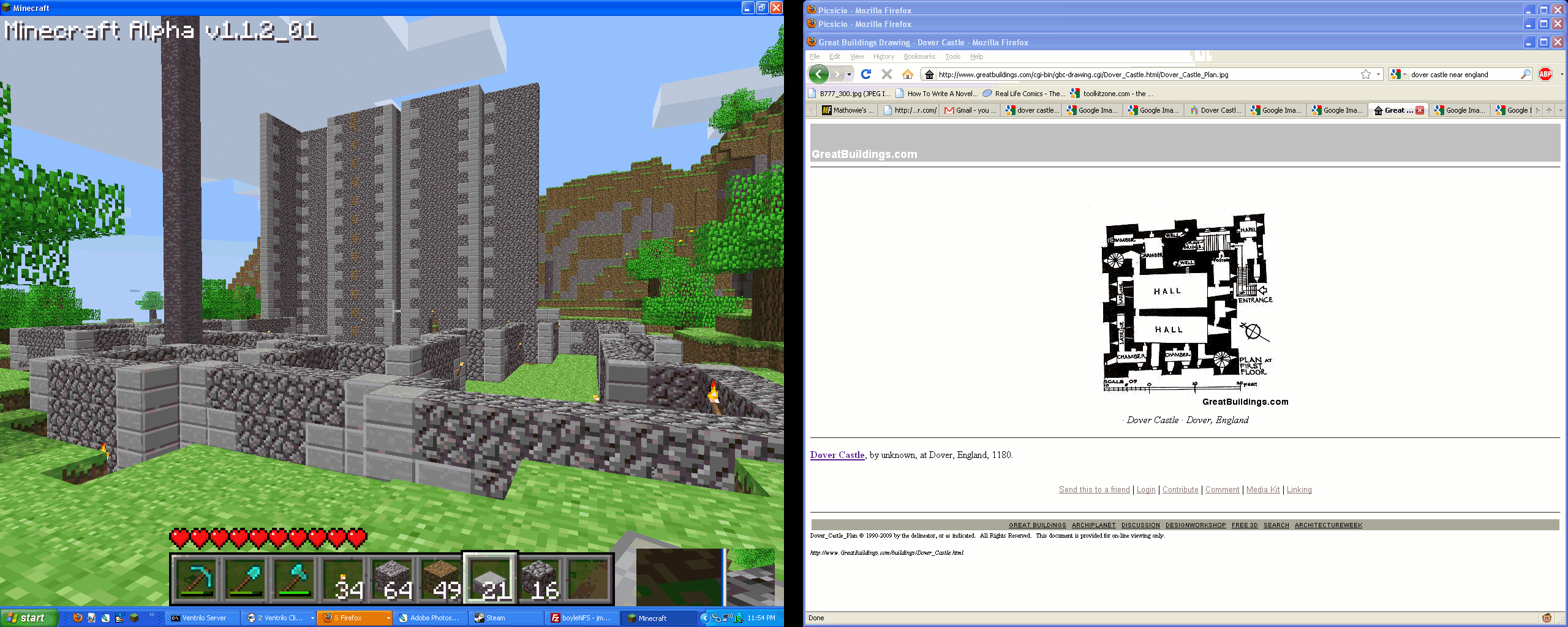Image resolution: width=1568 pixels, height=627 pixels.
Task: Expand quick launch overflow chevron
Action: point(151,615)
